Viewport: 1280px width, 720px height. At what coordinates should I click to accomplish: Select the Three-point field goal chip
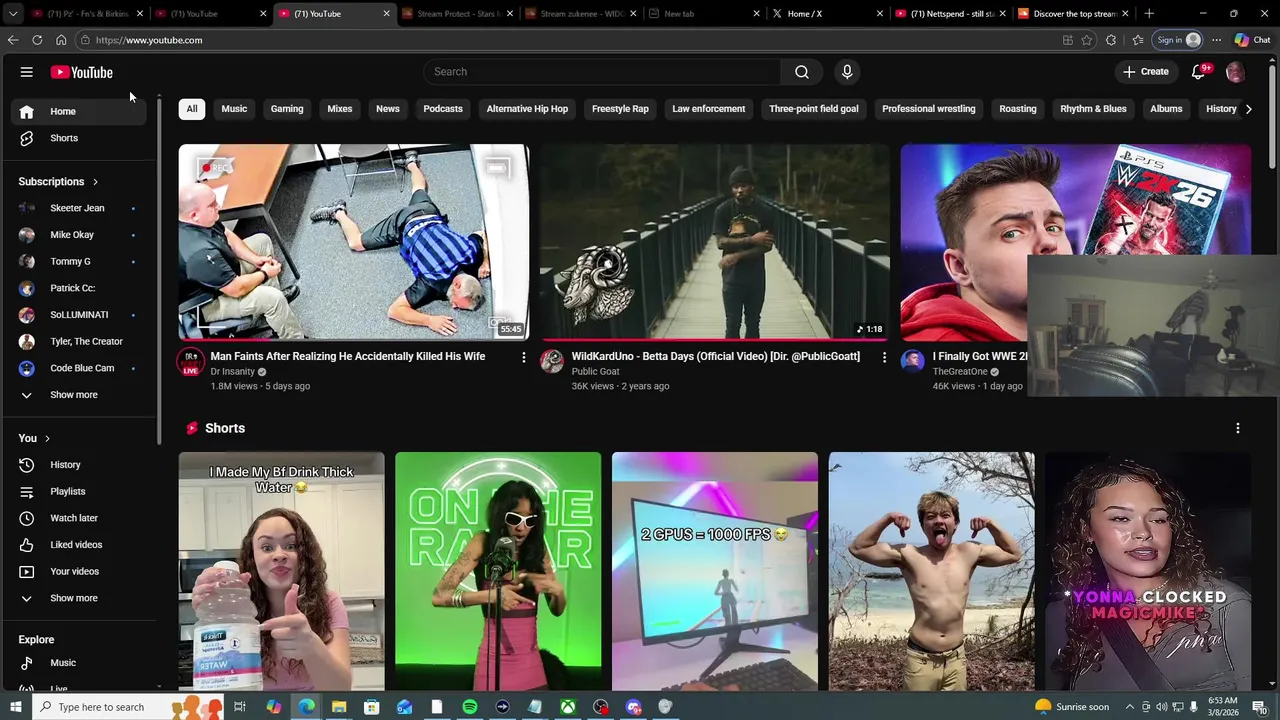click(x=814, y=109)
